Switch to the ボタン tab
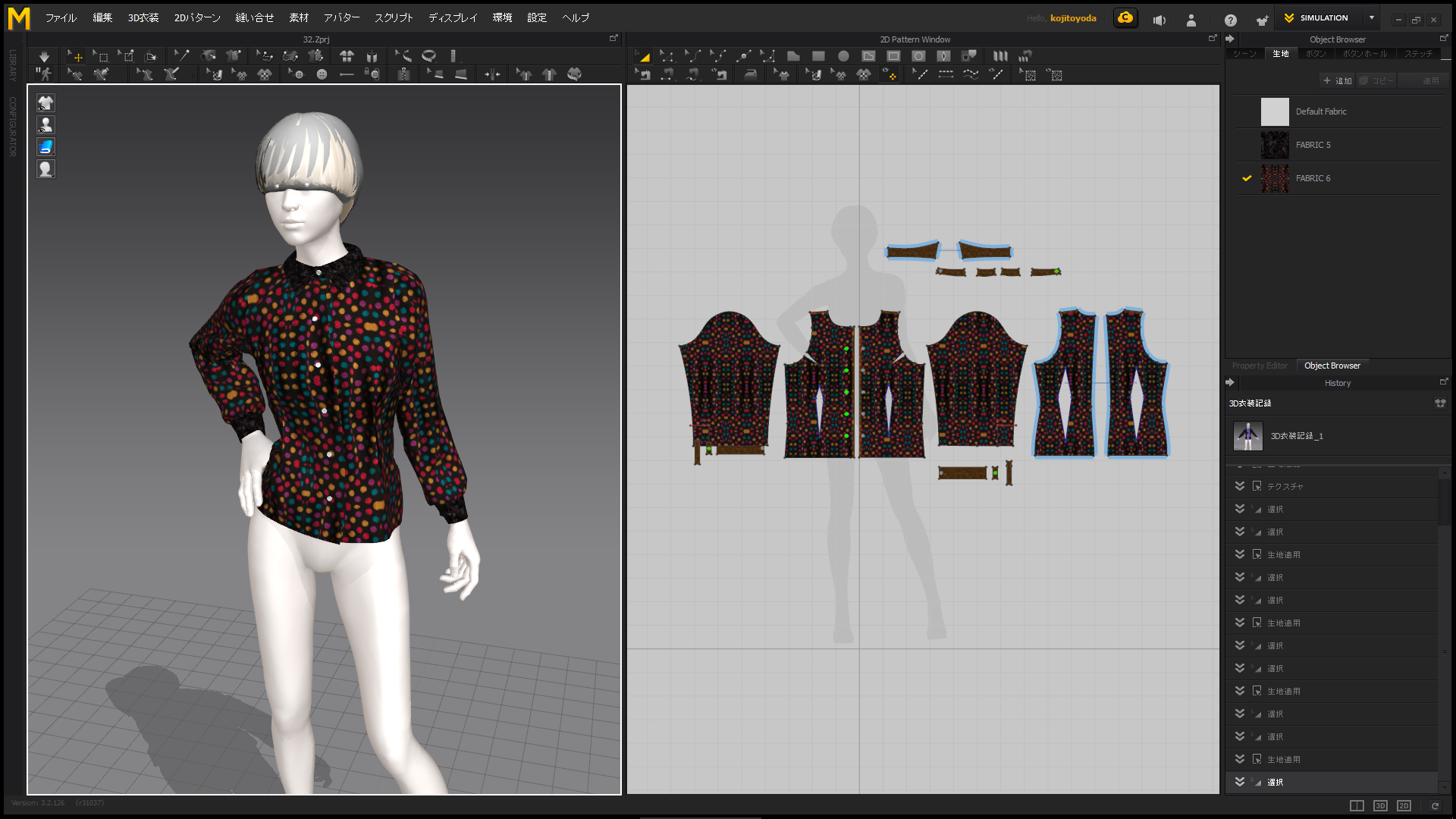This screenshot has height=819, width=1456. tap(1316, 54)
